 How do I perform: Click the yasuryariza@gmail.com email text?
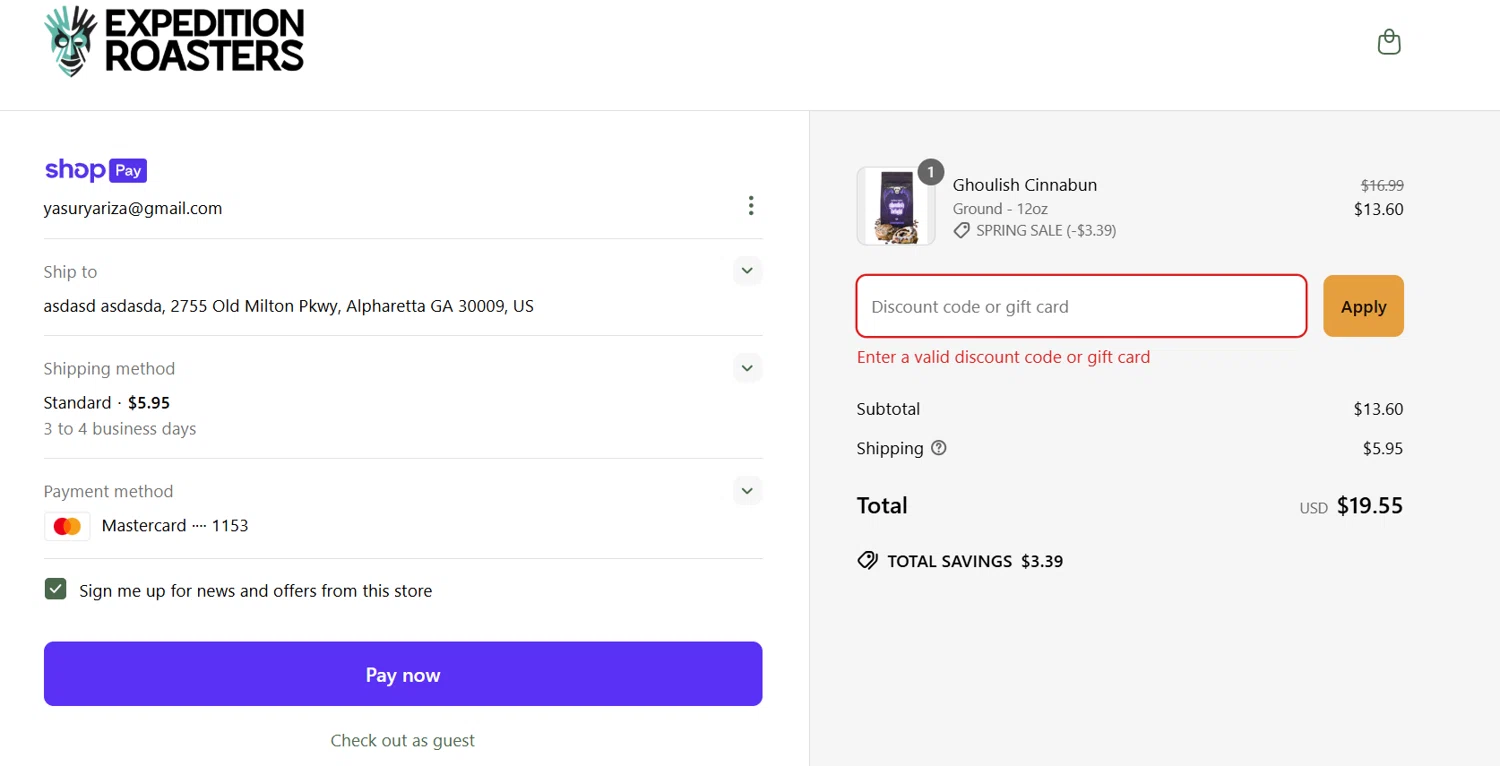[x=133, y=209]
